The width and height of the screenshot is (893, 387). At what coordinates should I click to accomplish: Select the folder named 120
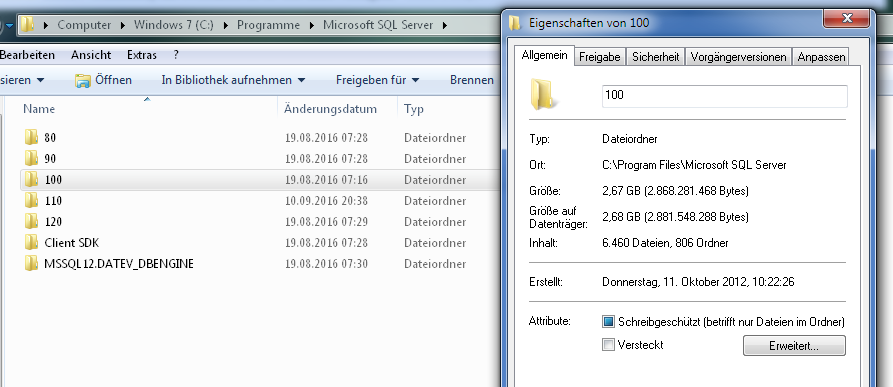click(x=53, y=221)
